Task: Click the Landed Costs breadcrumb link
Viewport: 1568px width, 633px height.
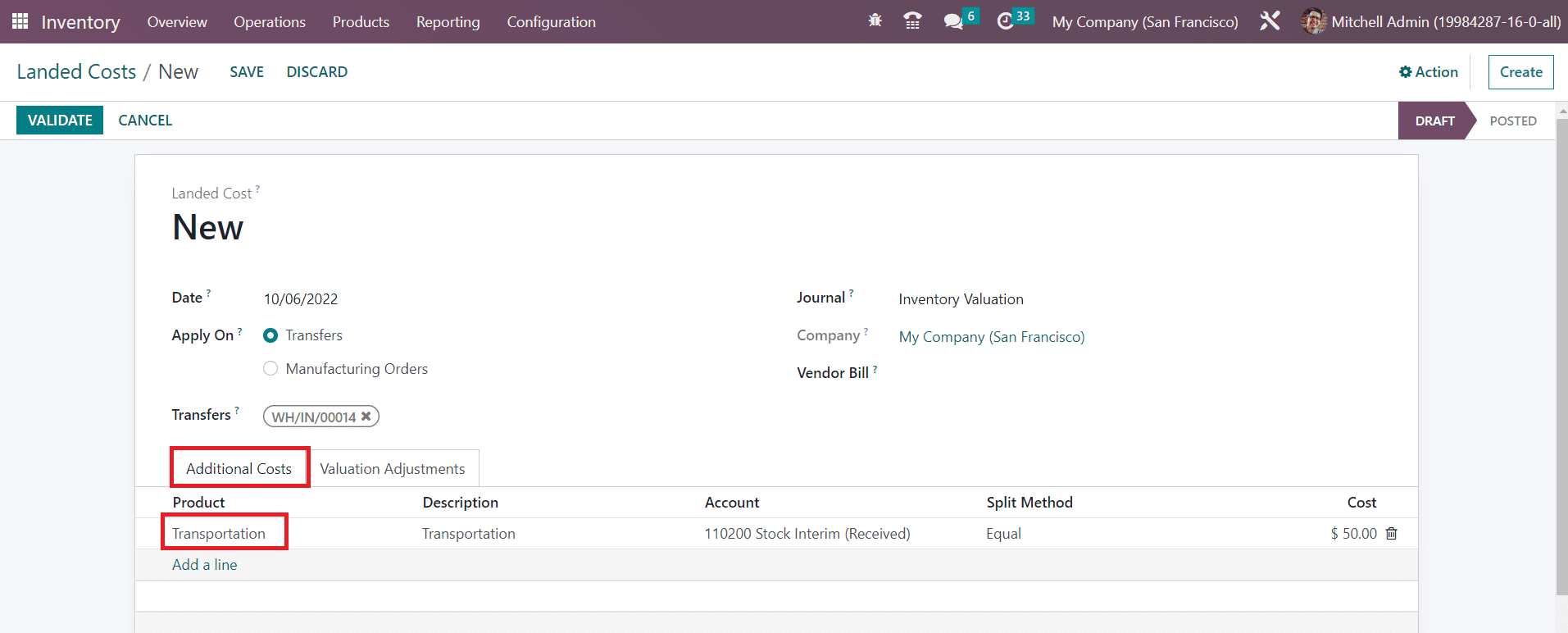Action: (76, 72)
